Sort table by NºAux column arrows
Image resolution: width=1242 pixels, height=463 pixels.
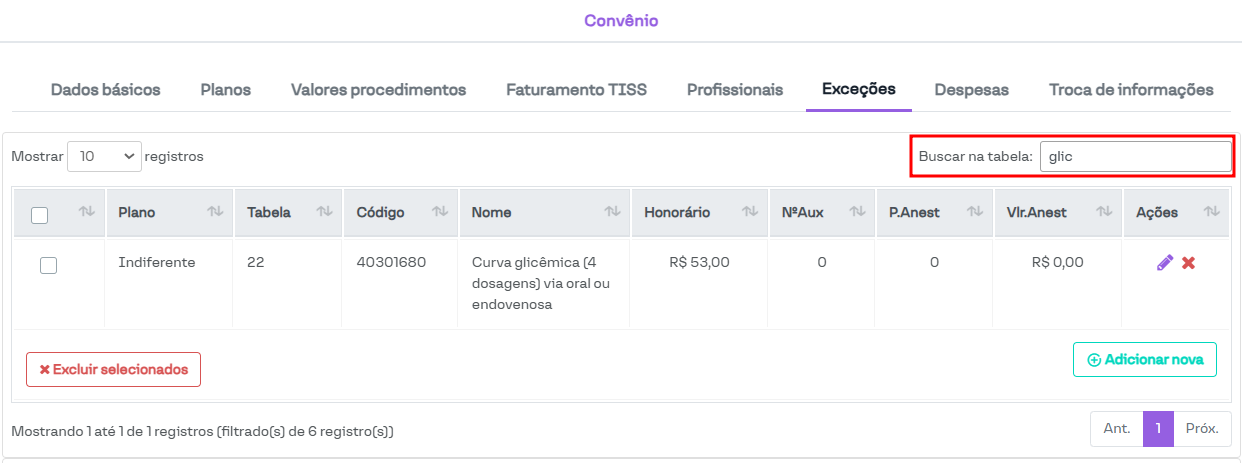click(x=857, y=212)
